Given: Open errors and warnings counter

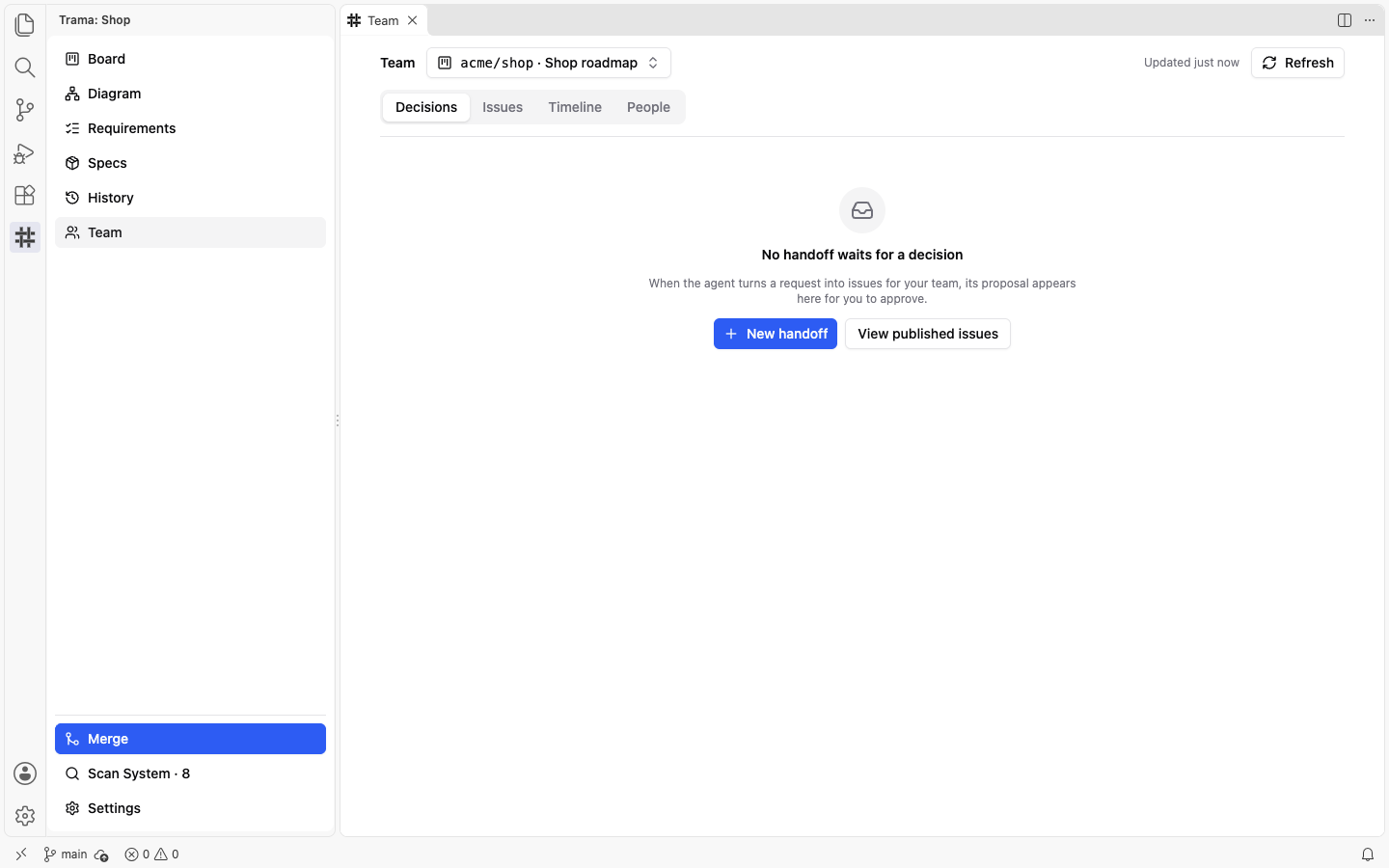Looking at the screenshot, I should click(x=151, y=854).
